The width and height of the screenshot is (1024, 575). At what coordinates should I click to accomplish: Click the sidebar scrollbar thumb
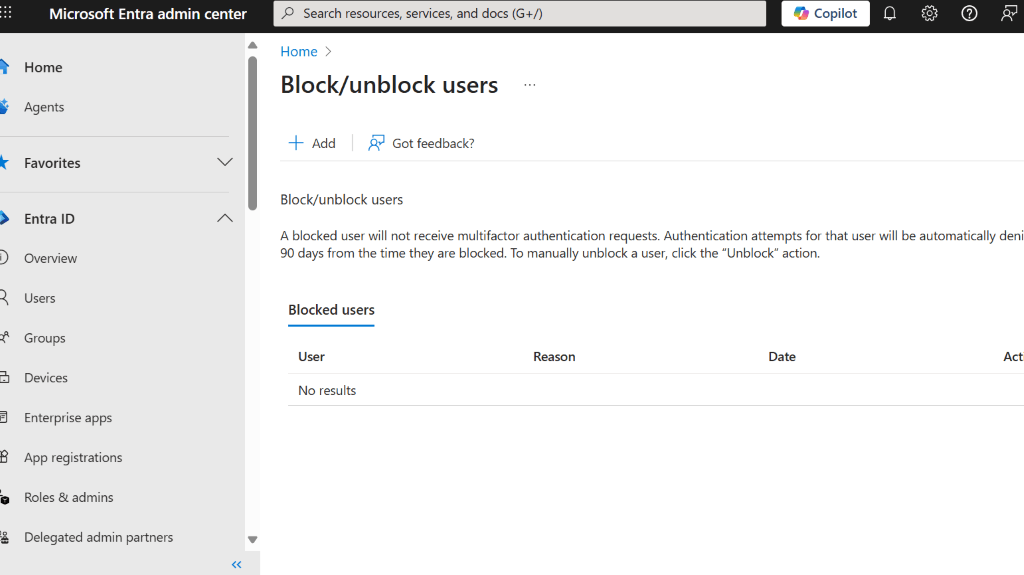pos(253,133)
